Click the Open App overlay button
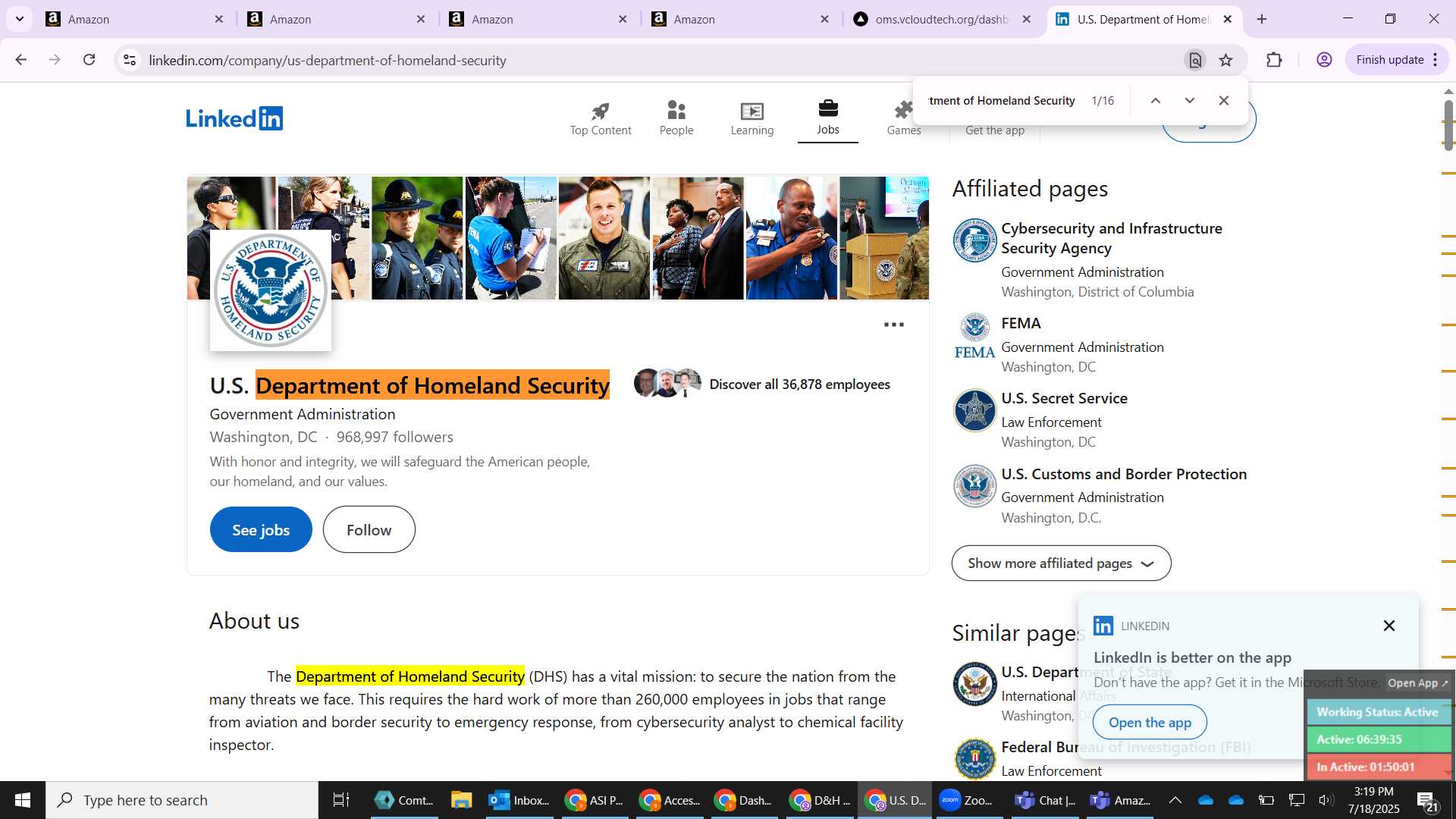Image resolution: width=1456 pixels, height=819 pixels. click(1417, 683)
